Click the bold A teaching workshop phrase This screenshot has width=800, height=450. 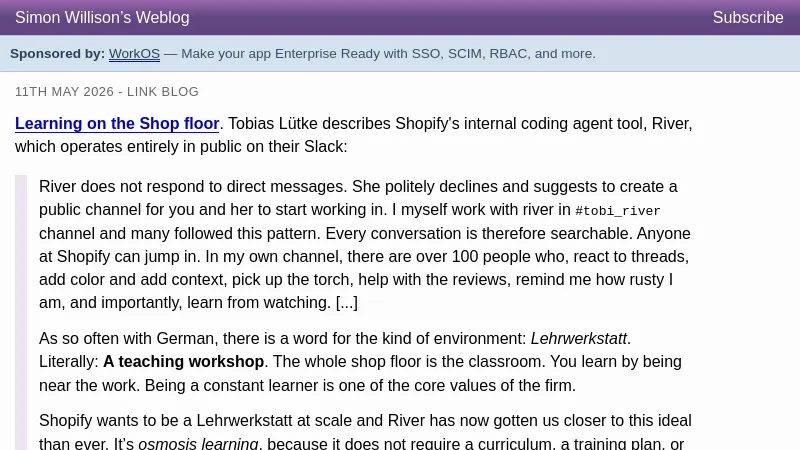pos(183,362)
